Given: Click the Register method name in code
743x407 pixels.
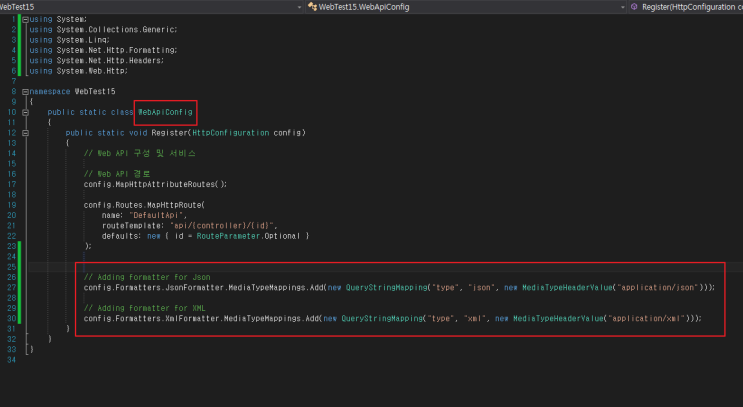Looking at the screenshot, I should pyautogui.click(x=170, y=133).
